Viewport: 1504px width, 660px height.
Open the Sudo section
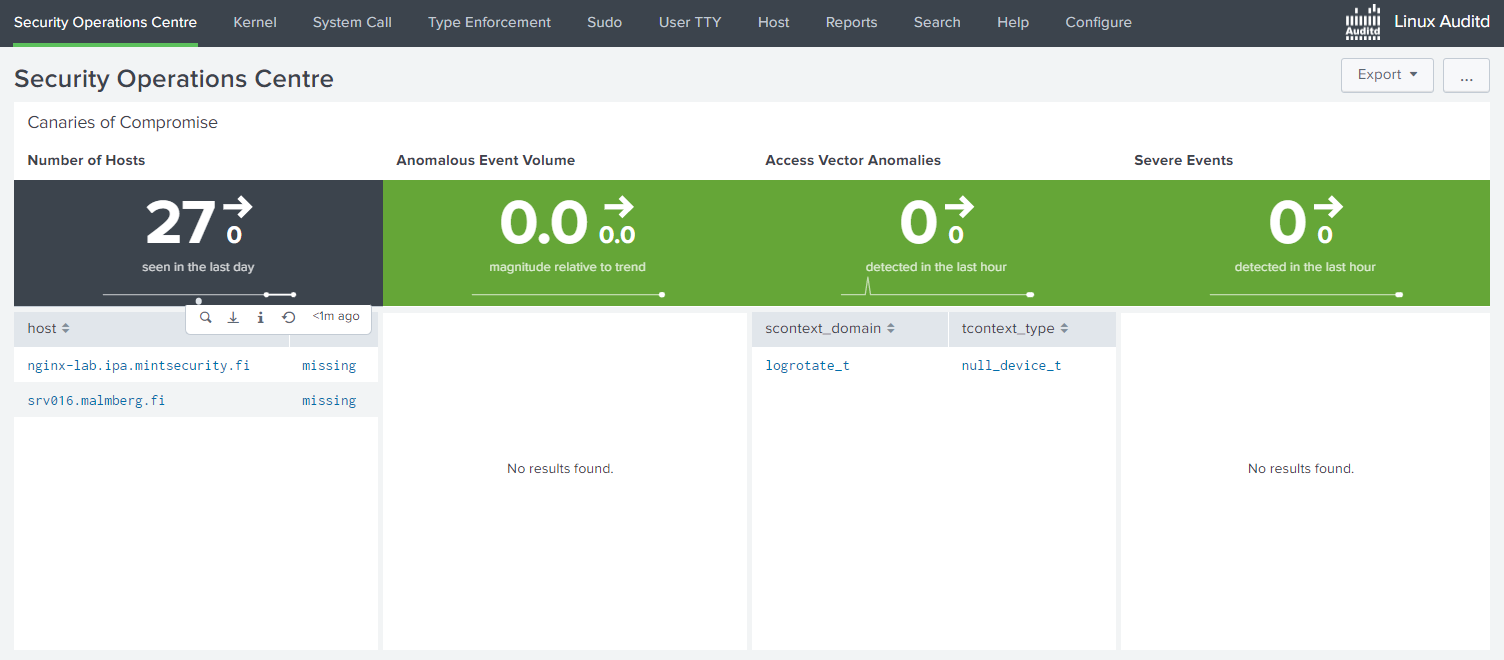(604, 22)
